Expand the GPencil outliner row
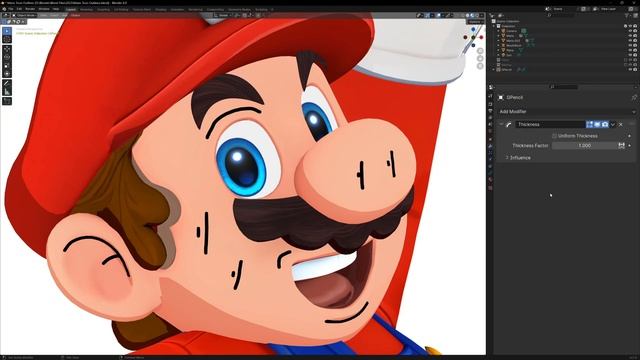Image resolution: width=640 pixels, height=360 pixels. click(x=494, y=69)
